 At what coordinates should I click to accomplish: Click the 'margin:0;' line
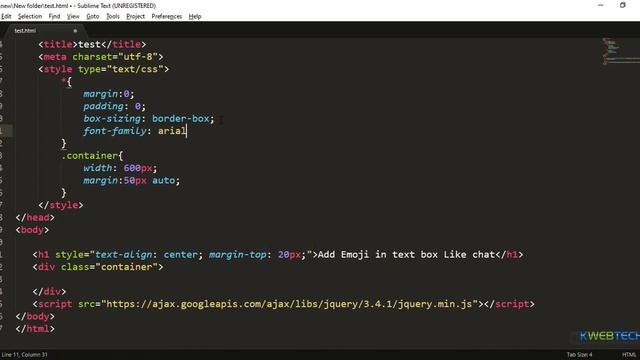click(109, 94)
